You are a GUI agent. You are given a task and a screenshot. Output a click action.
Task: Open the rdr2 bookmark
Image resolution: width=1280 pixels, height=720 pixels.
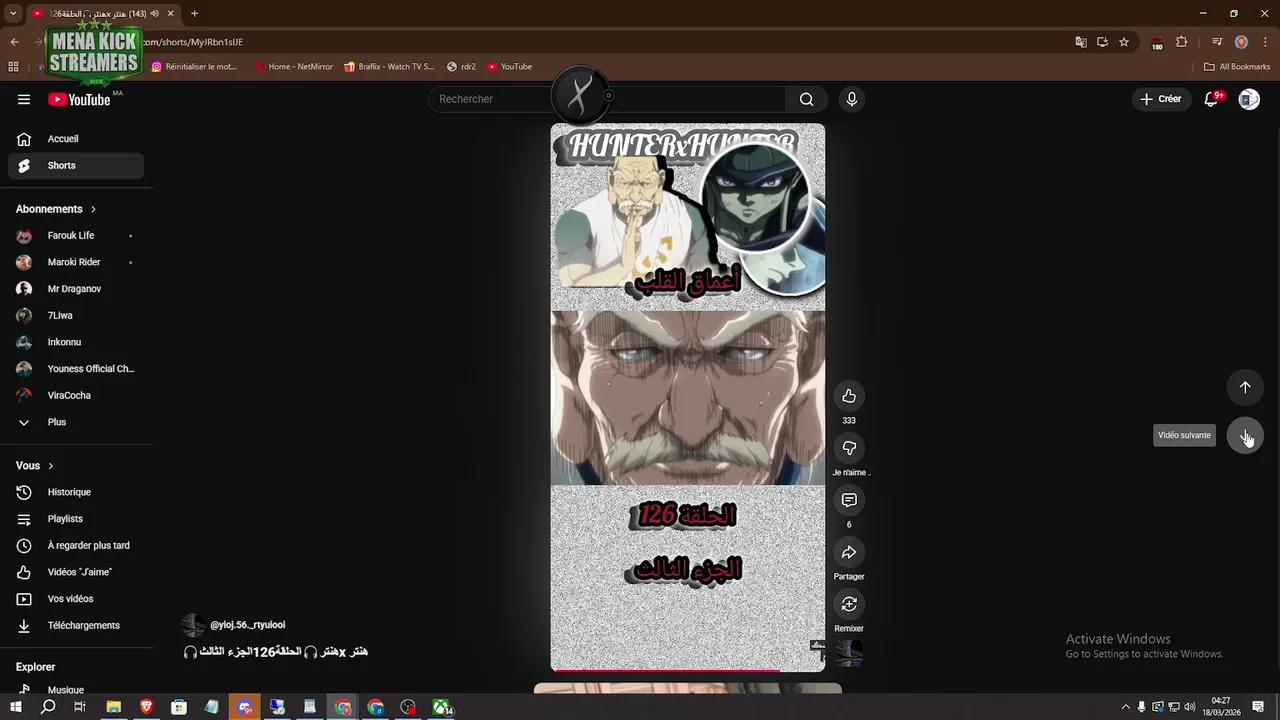[461, 67]
